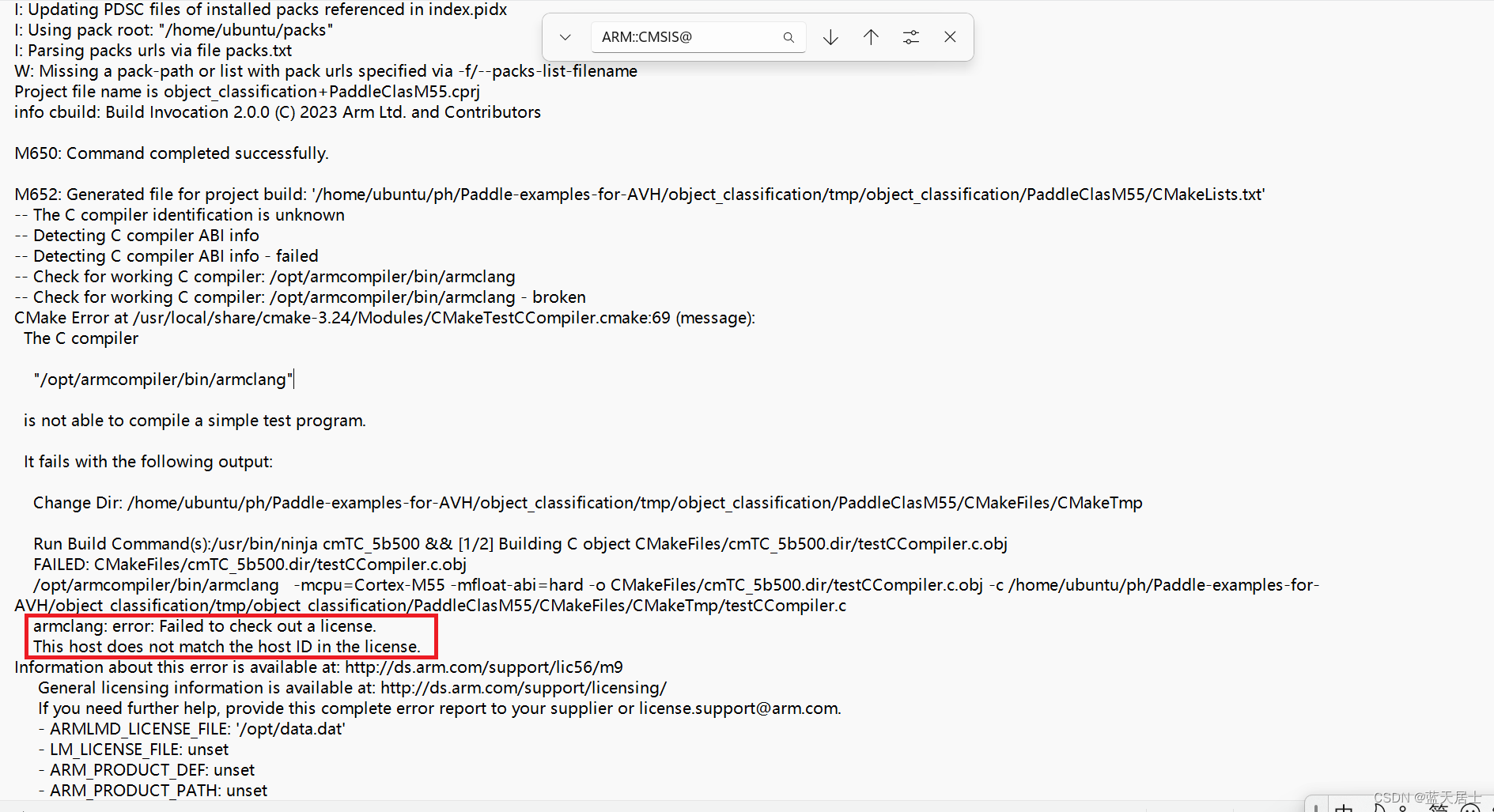1494x812 pixels.
Task: Open the search options sliders icon
Action: 910,36
